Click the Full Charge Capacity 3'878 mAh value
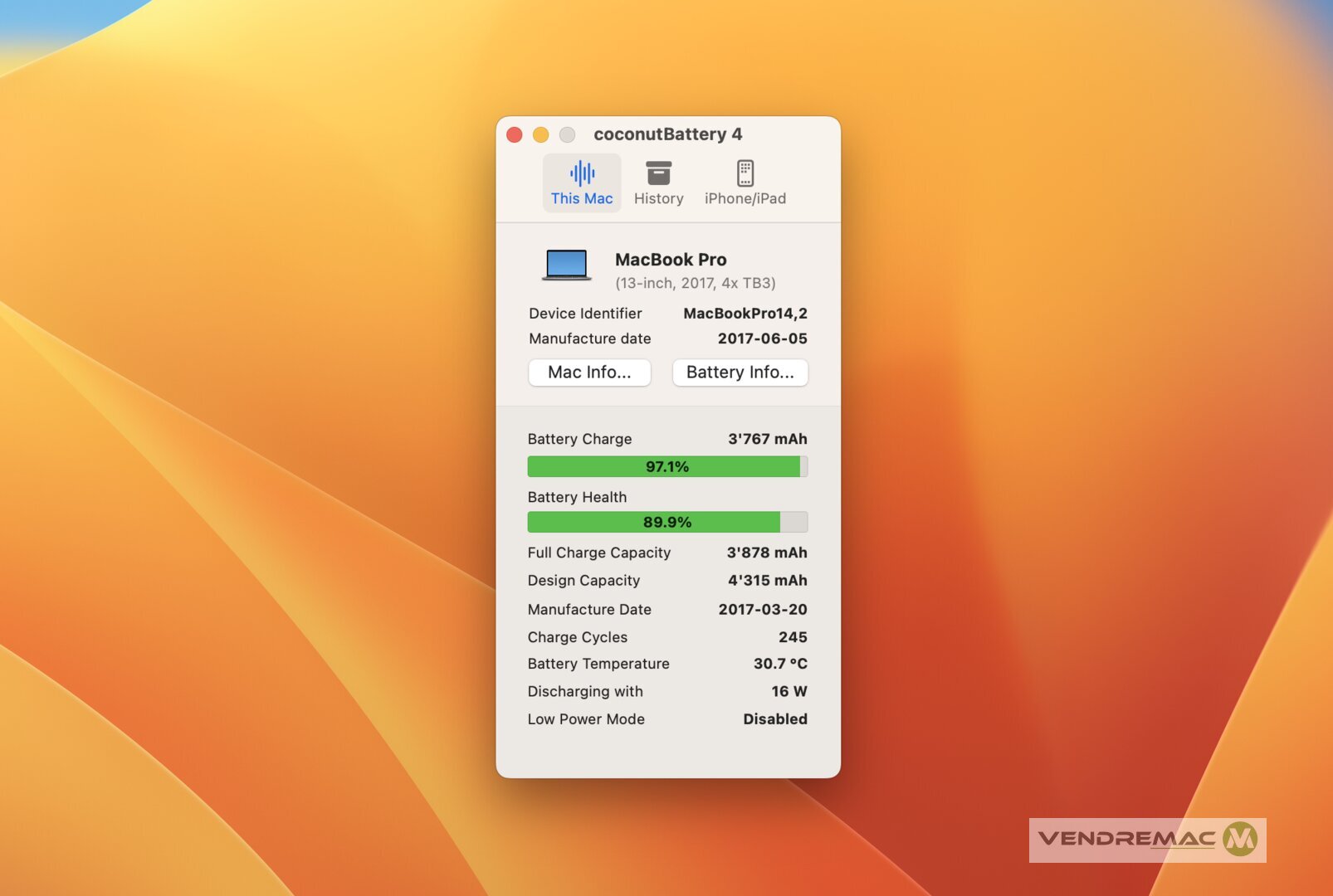 coord(766,553)
